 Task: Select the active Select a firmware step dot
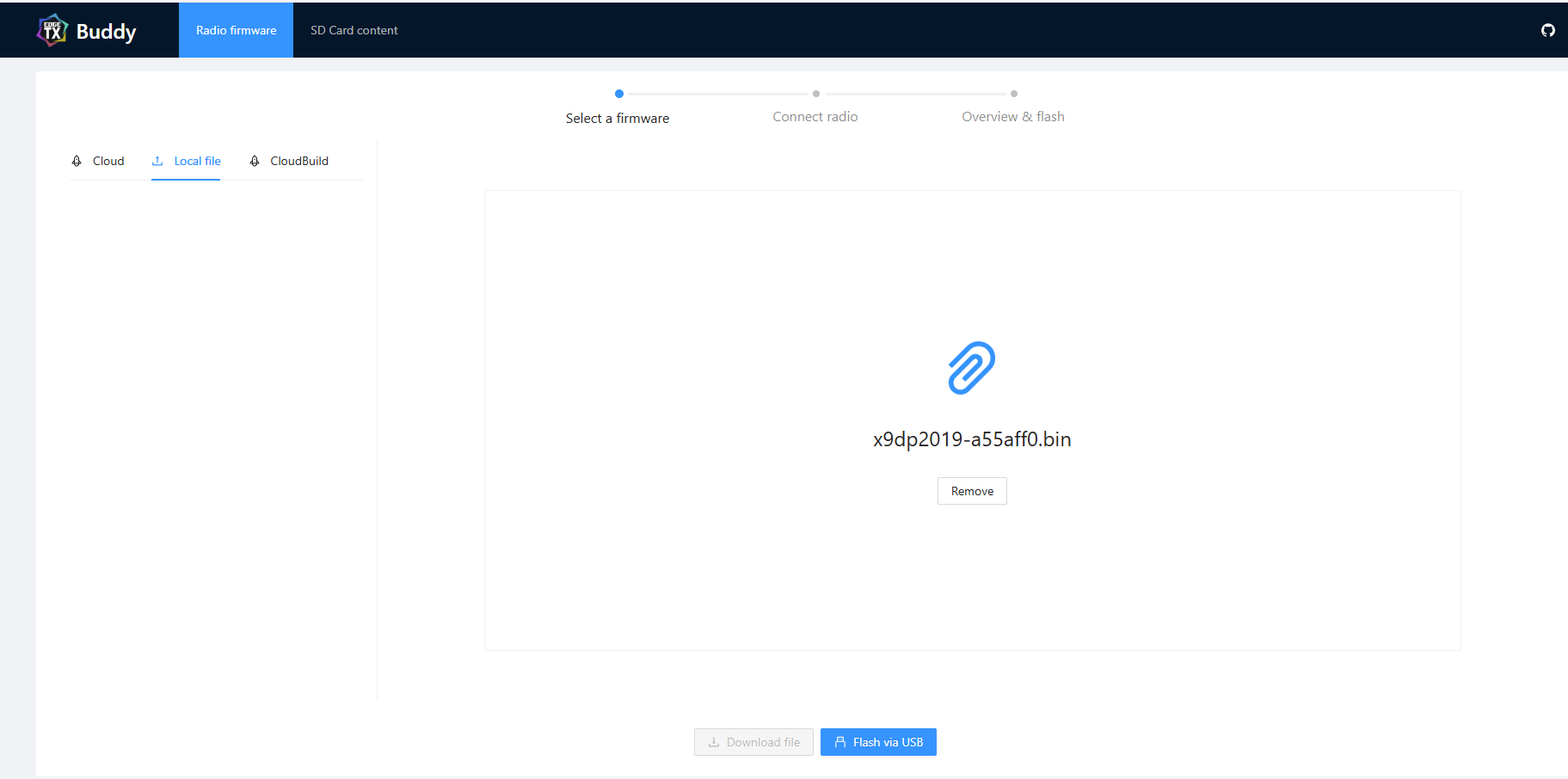[619, 94]
